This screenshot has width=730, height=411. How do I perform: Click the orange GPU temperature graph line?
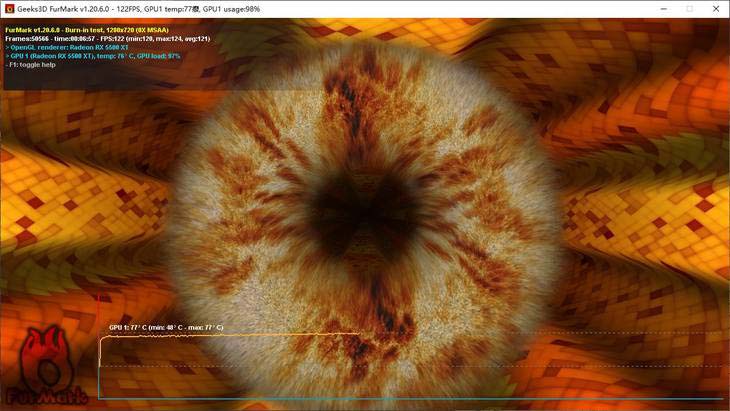(x=229, y=335)
